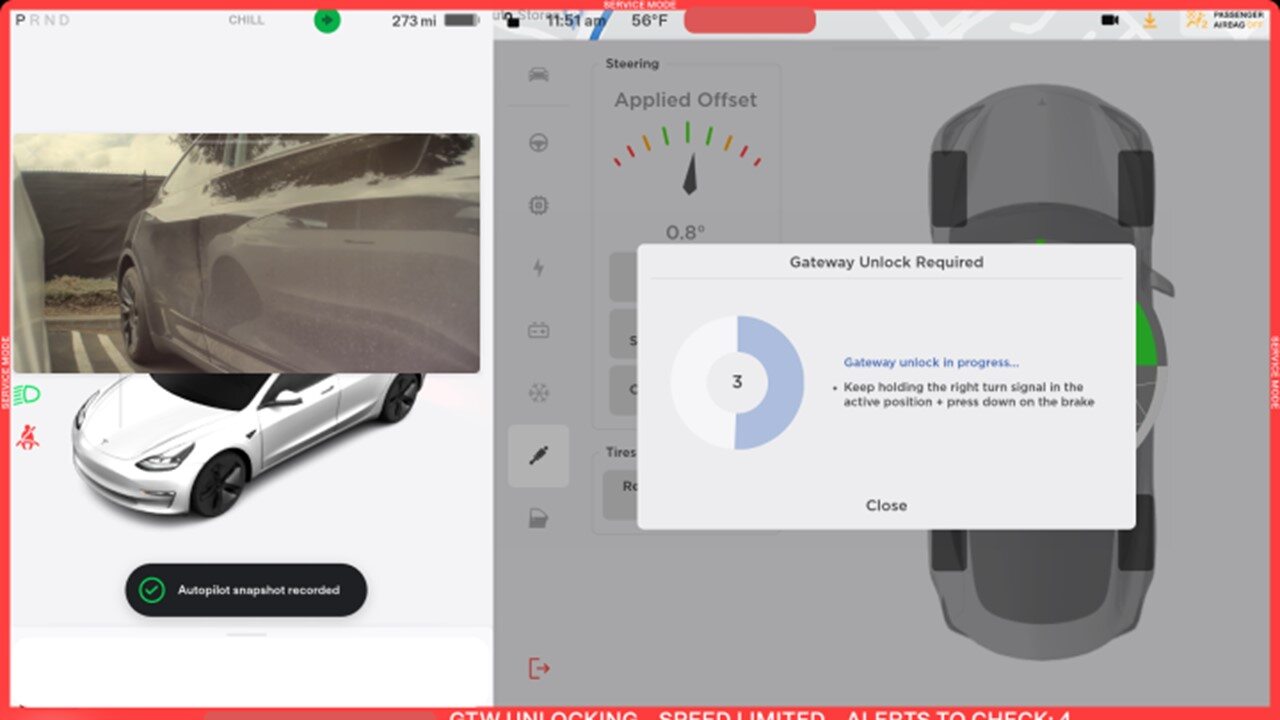Tap the green right turn signal indicator

[x=327, y=20]
